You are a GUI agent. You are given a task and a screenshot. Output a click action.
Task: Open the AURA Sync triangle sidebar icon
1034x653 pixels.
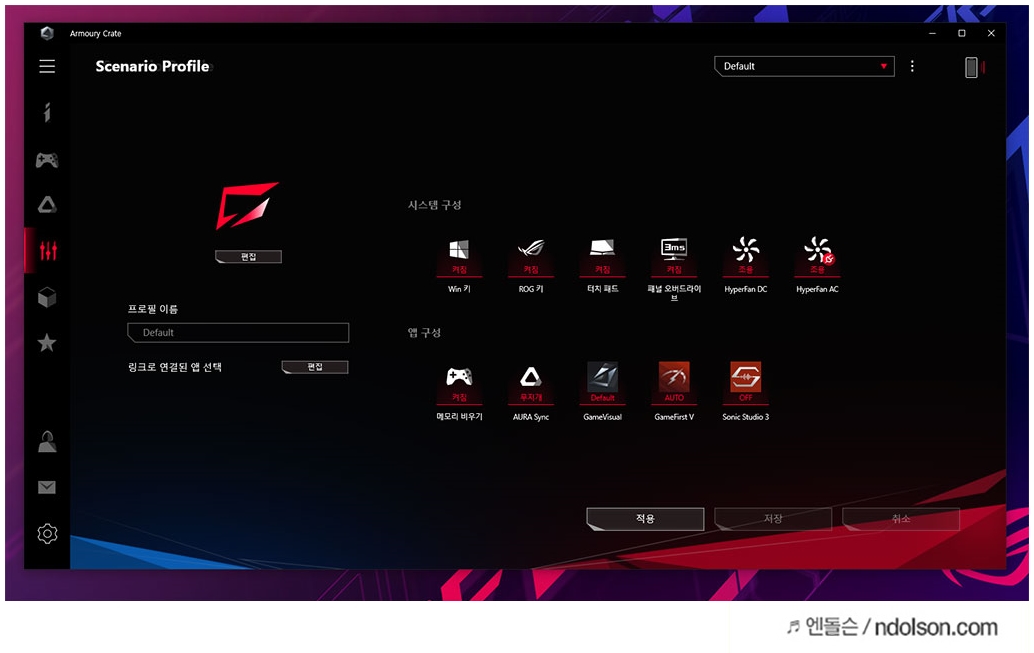[x=47, y=205]
